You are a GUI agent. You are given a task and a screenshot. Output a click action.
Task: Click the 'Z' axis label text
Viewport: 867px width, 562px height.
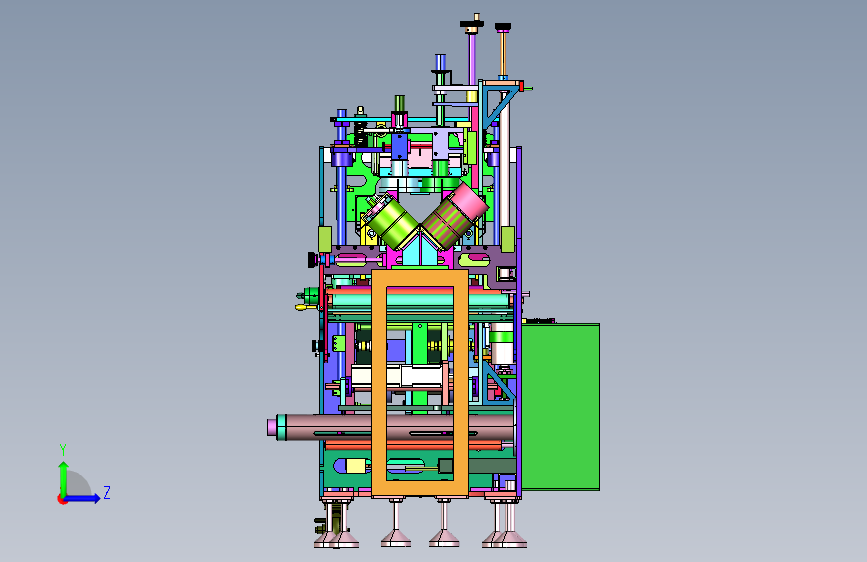coord(107,492)
